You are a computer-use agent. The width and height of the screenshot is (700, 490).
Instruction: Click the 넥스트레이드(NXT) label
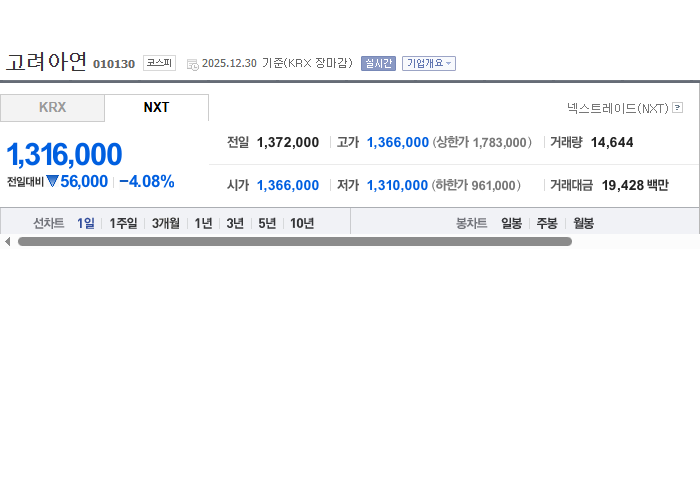pos(618,108)
